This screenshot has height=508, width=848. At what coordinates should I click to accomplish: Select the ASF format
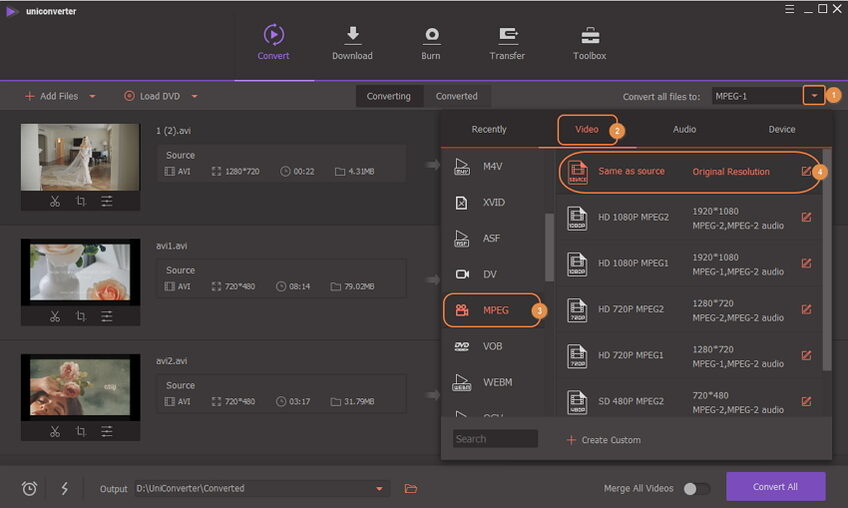[492, 238]
